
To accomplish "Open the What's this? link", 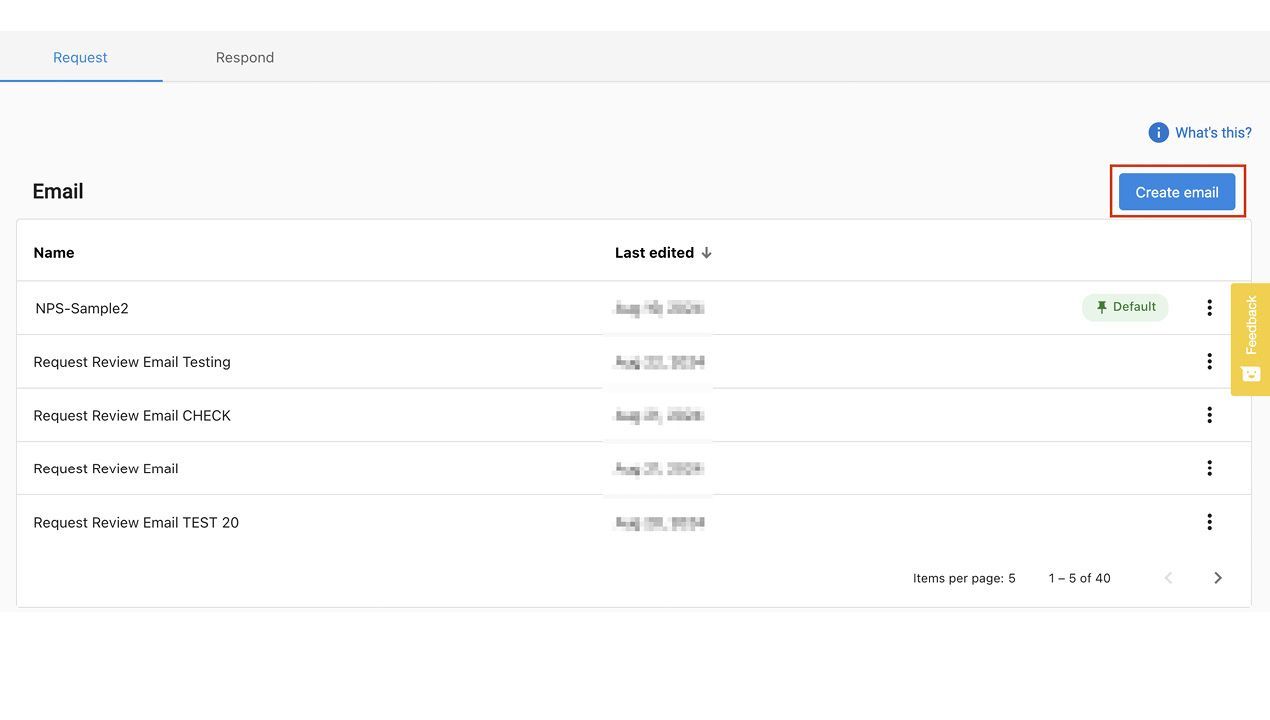I will [1212, 133].
